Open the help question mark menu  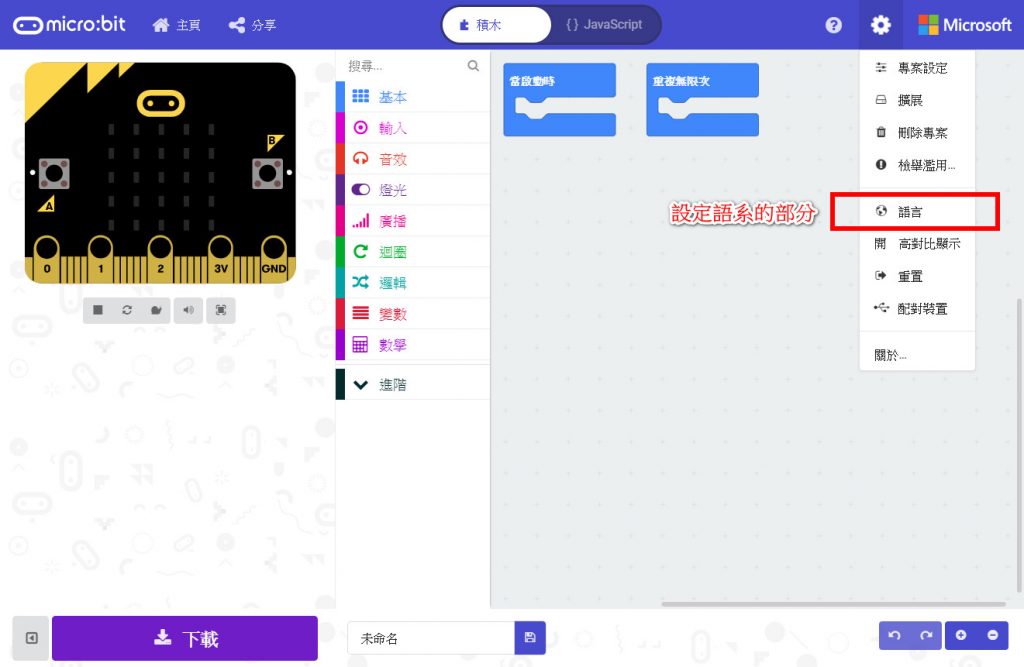833,25
